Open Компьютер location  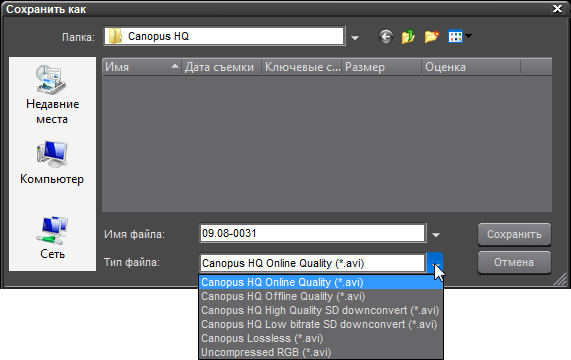pos(52,163)
